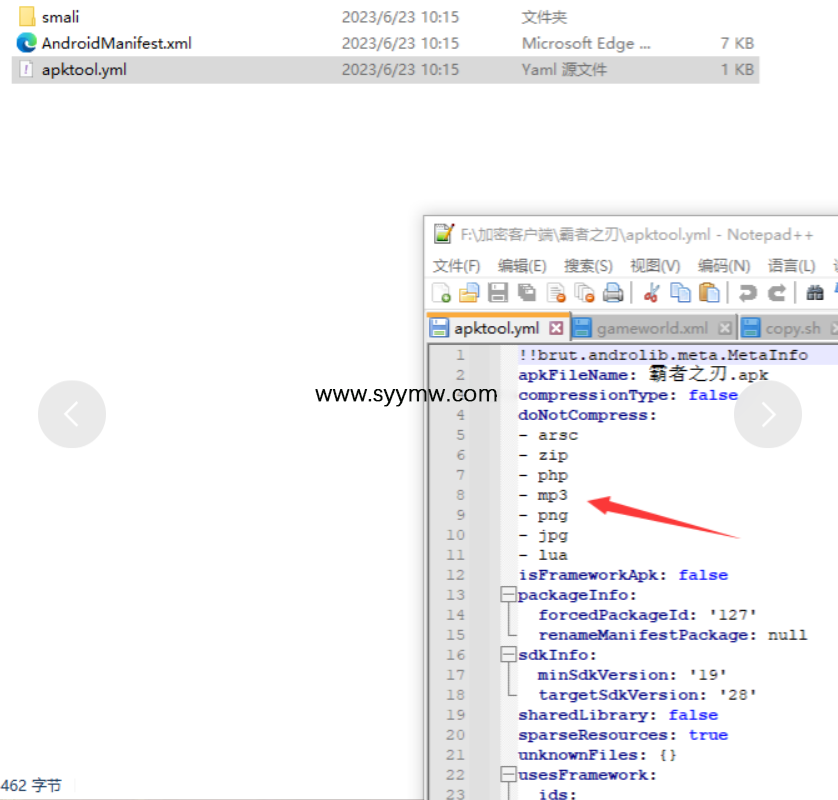838x800 pixels.
Task: Click the Find binoculars icon
Action: [x=815, y=293]
